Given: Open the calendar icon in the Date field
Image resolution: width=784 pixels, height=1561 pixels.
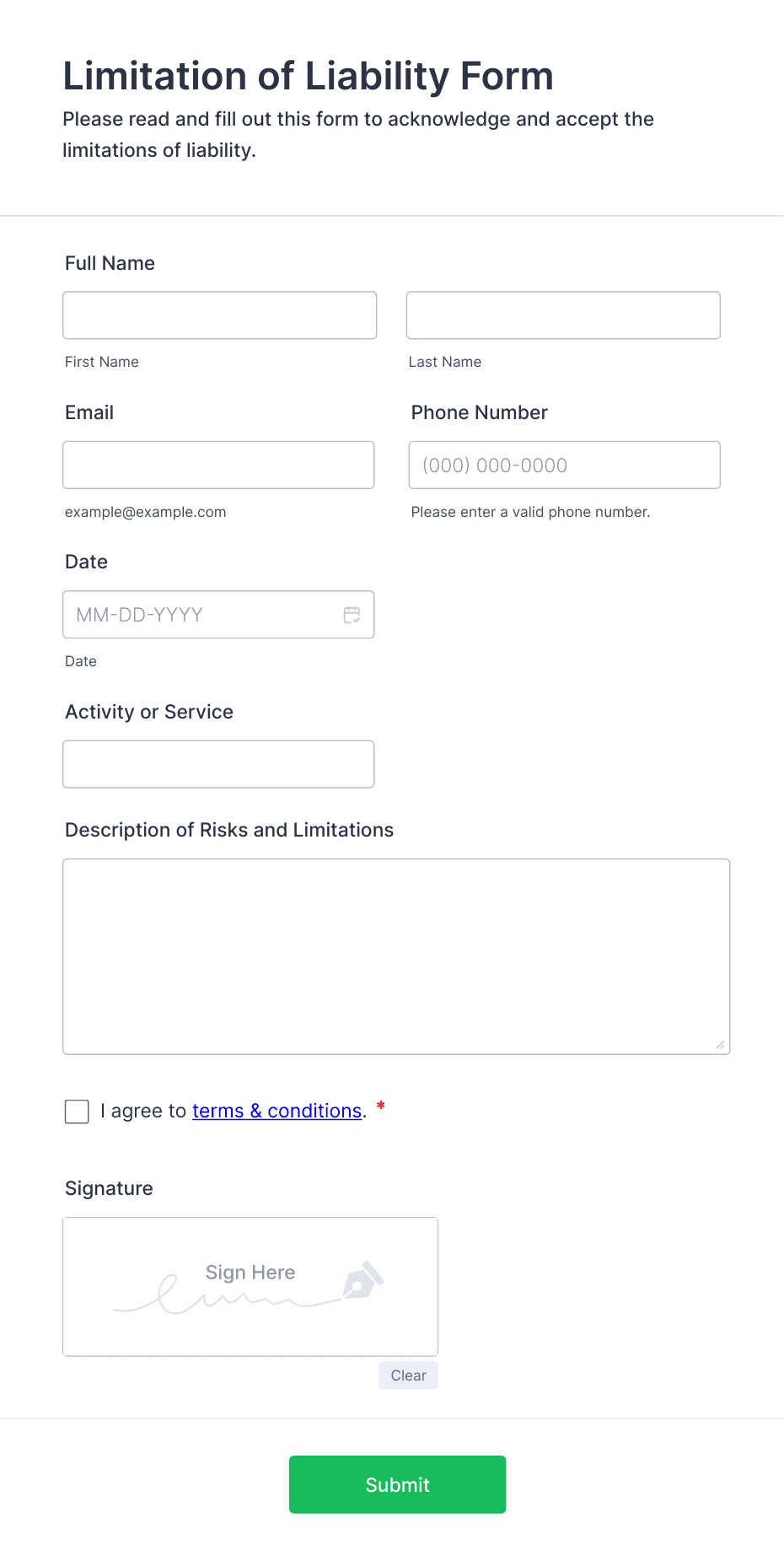Looking at the screenshot, I should pyautogui.click(x=352, y=615).
